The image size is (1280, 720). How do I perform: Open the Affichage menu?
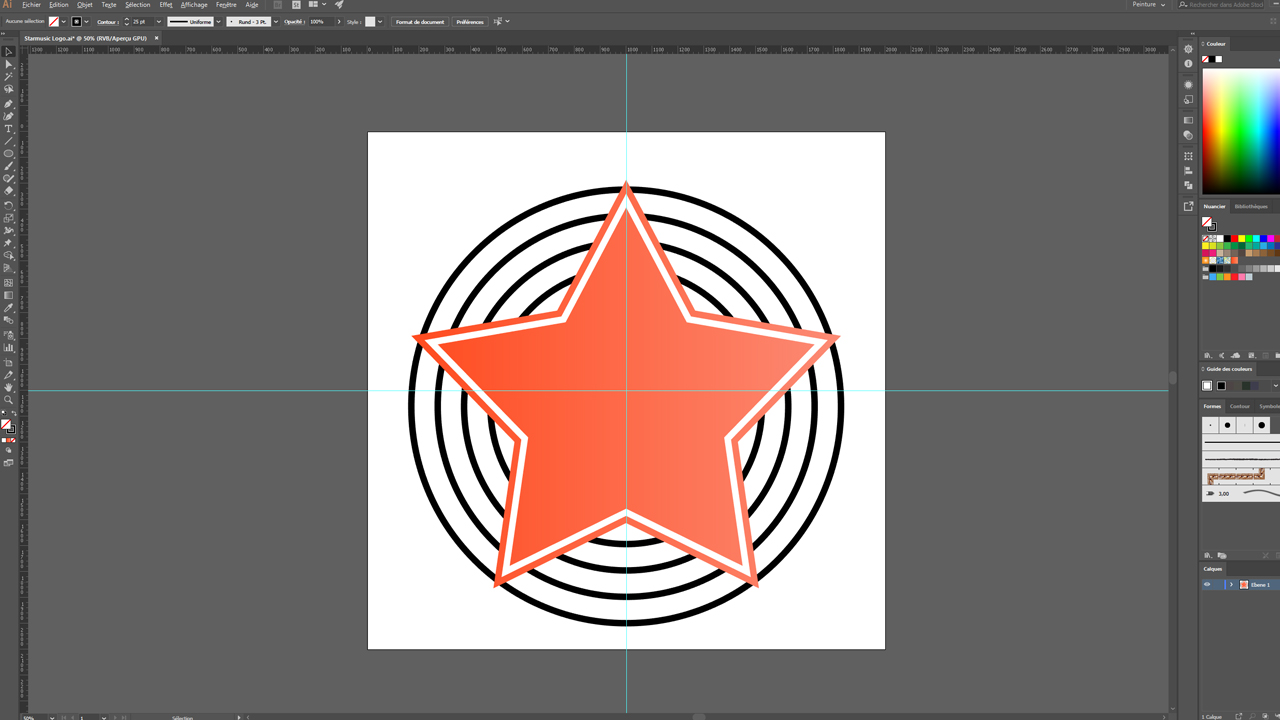point(194,5)
